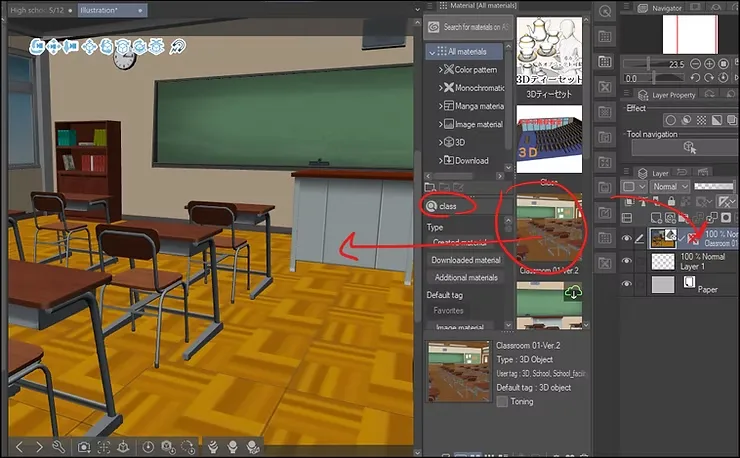740x458 pixels.
Task: Collapse the All materials tree node
Action: click(x=431, y=52)
